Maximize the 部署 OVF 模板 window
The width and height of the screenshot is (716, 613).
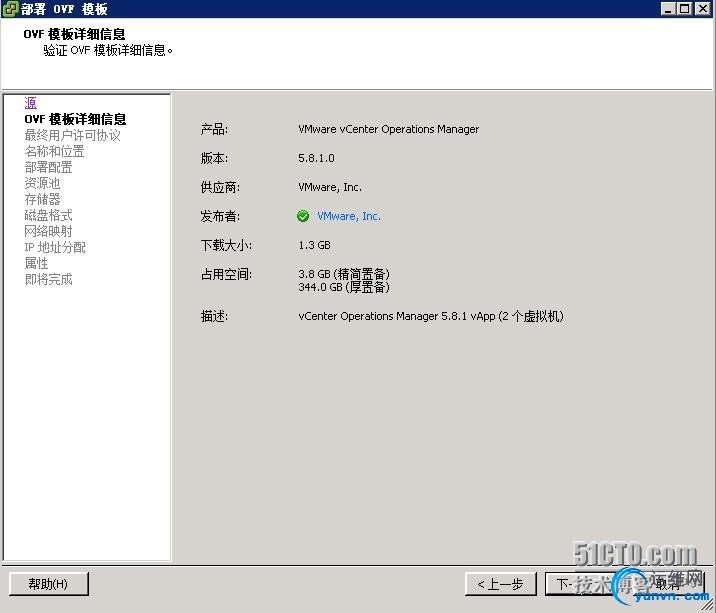click(x=684, y=8)
